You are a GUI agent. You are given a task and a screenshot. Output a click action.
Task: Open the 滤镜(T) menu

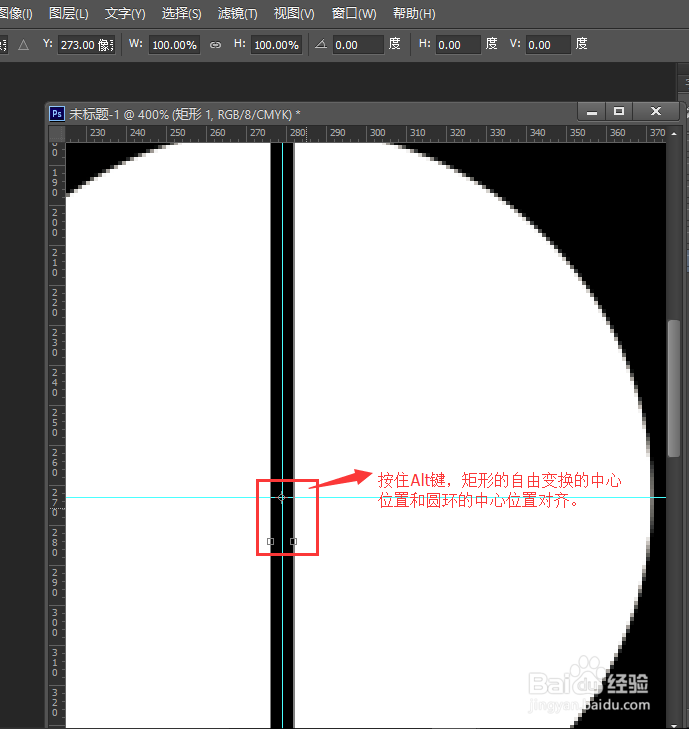238,13
